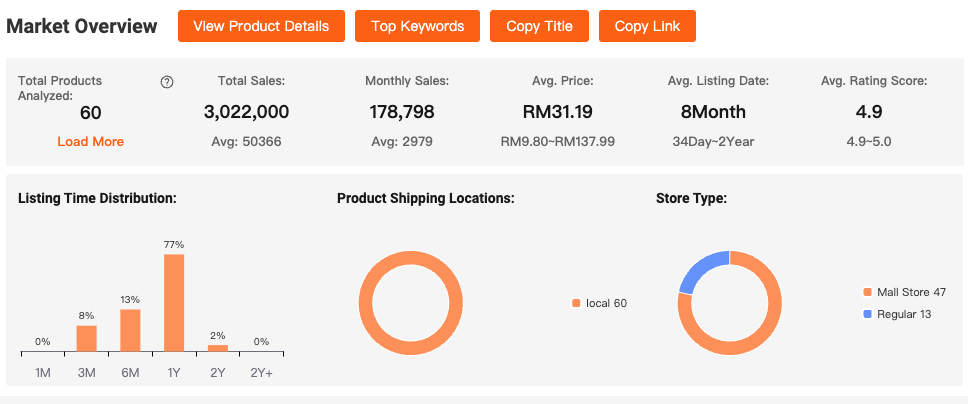Click the Load More link
This screenshot has height=404, width=968.
click(x=91, y=141)
